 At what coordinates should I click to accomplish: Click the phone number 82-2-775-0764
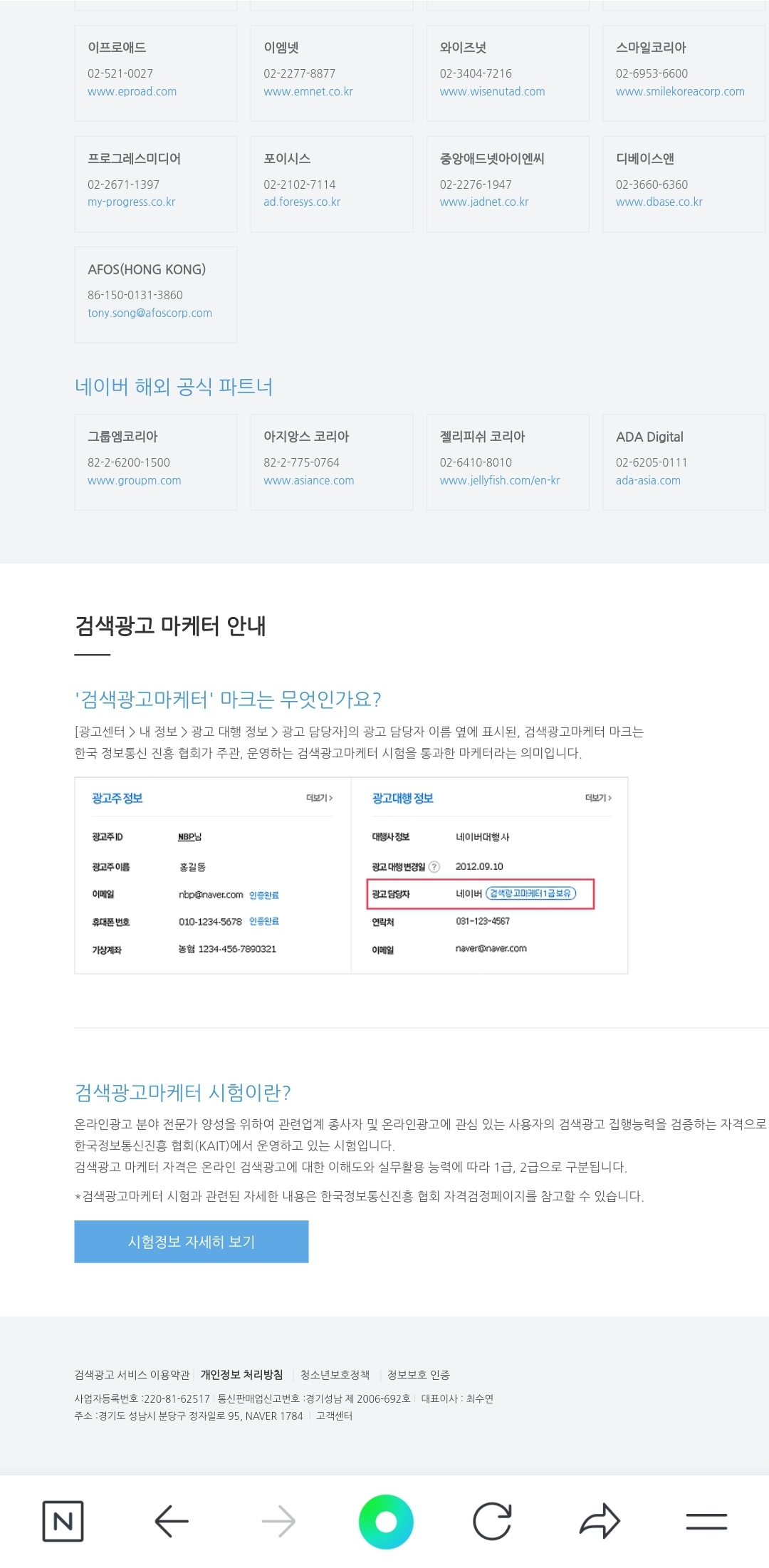[x=302, y=463]
